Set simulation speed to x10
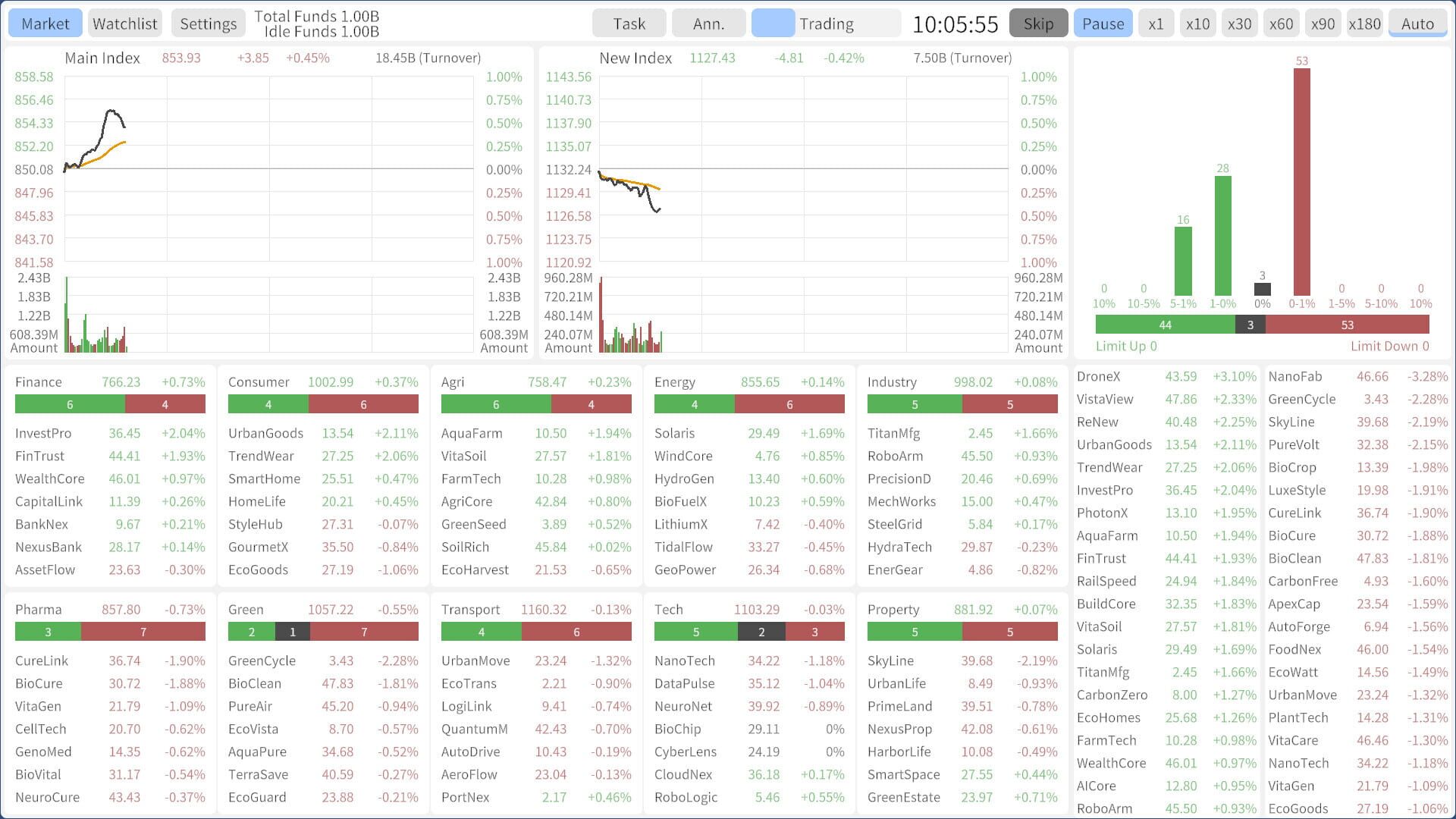Screen dimensions: 1456x819 1197,24
